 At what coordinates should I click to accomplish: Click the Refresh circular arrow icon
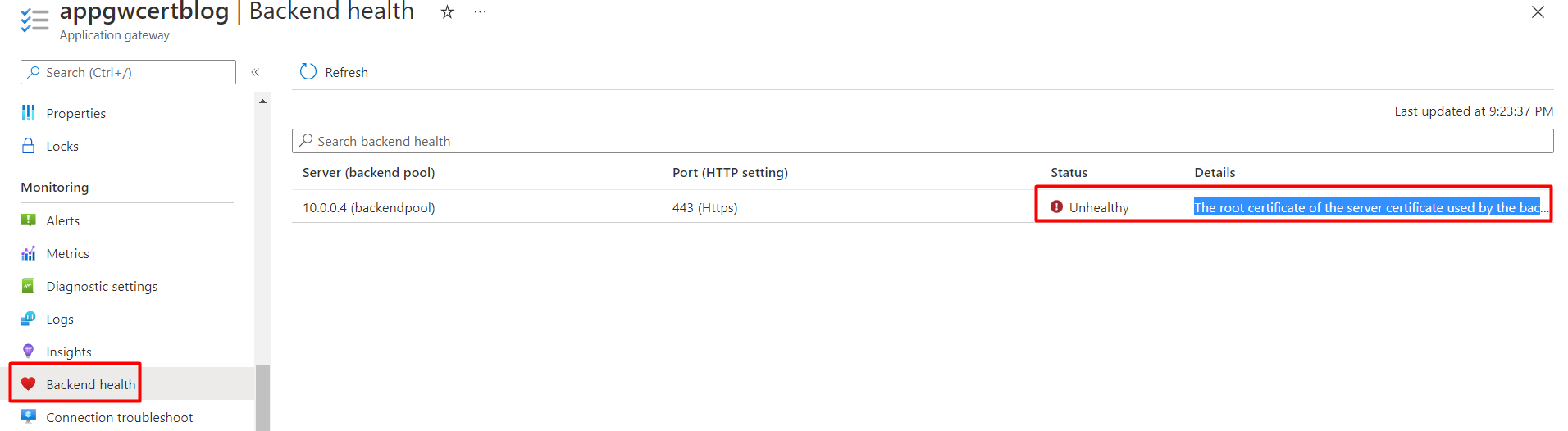point(308,72)
